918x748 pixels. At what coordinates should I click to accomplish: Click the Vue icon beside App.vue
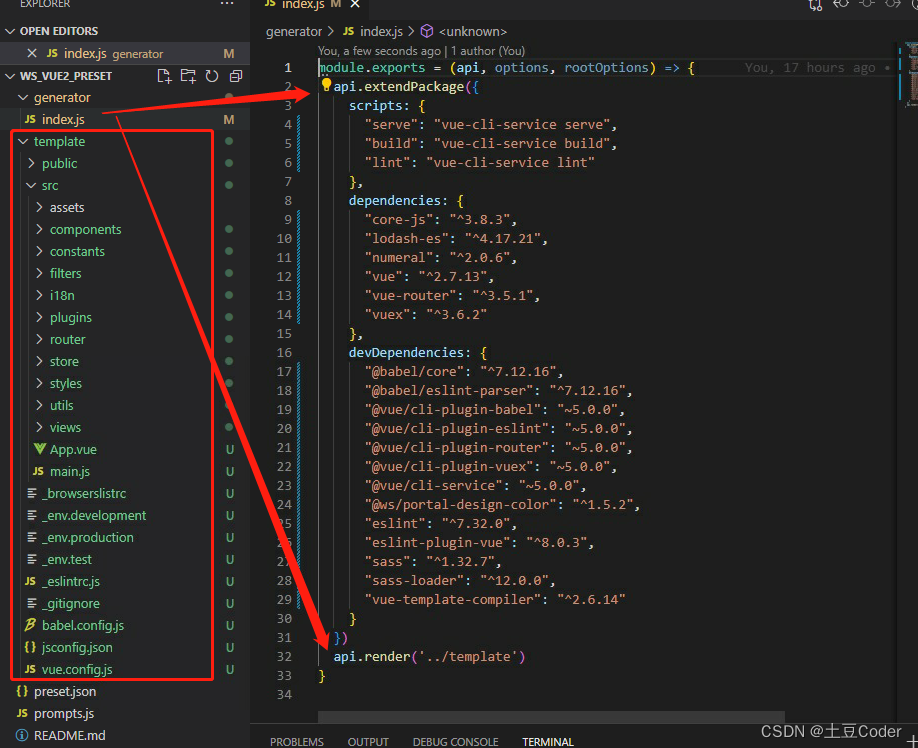(39, 449)
